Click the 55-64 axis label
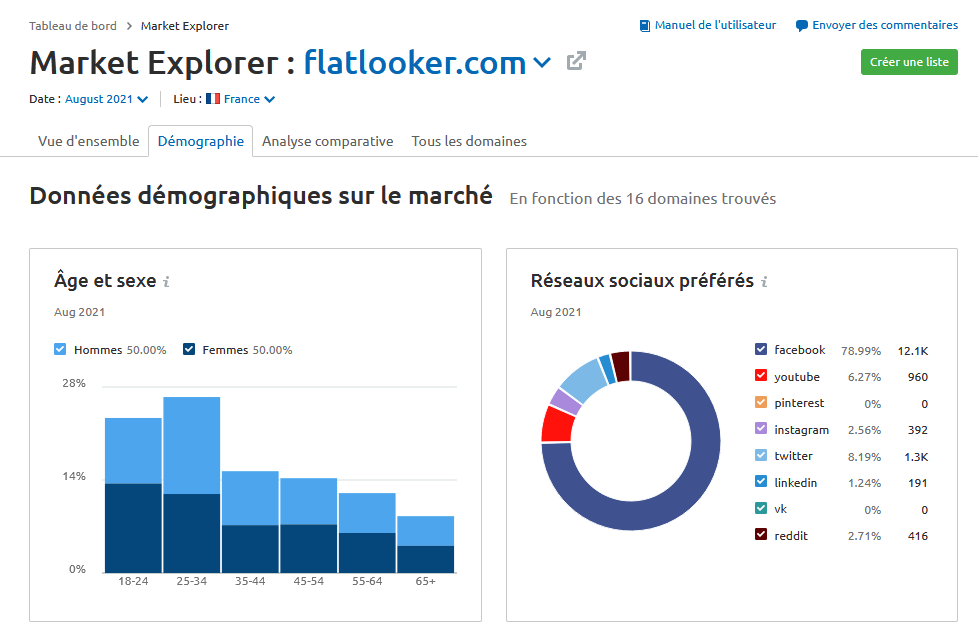The width and height of the screenshot is (978, 633). 367,581
